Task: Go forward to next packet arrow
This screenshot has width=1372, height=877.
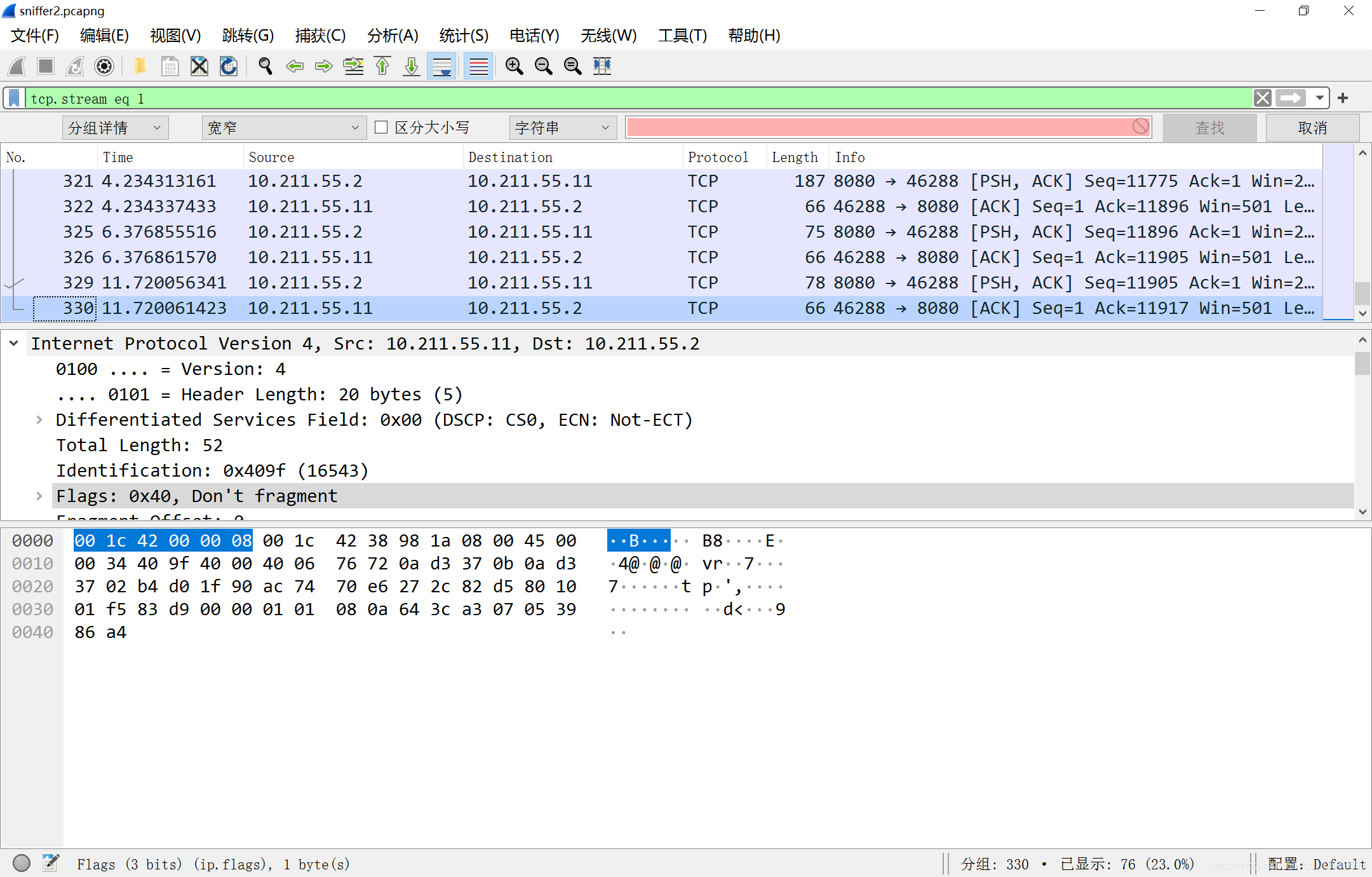Action: point(324,66)
